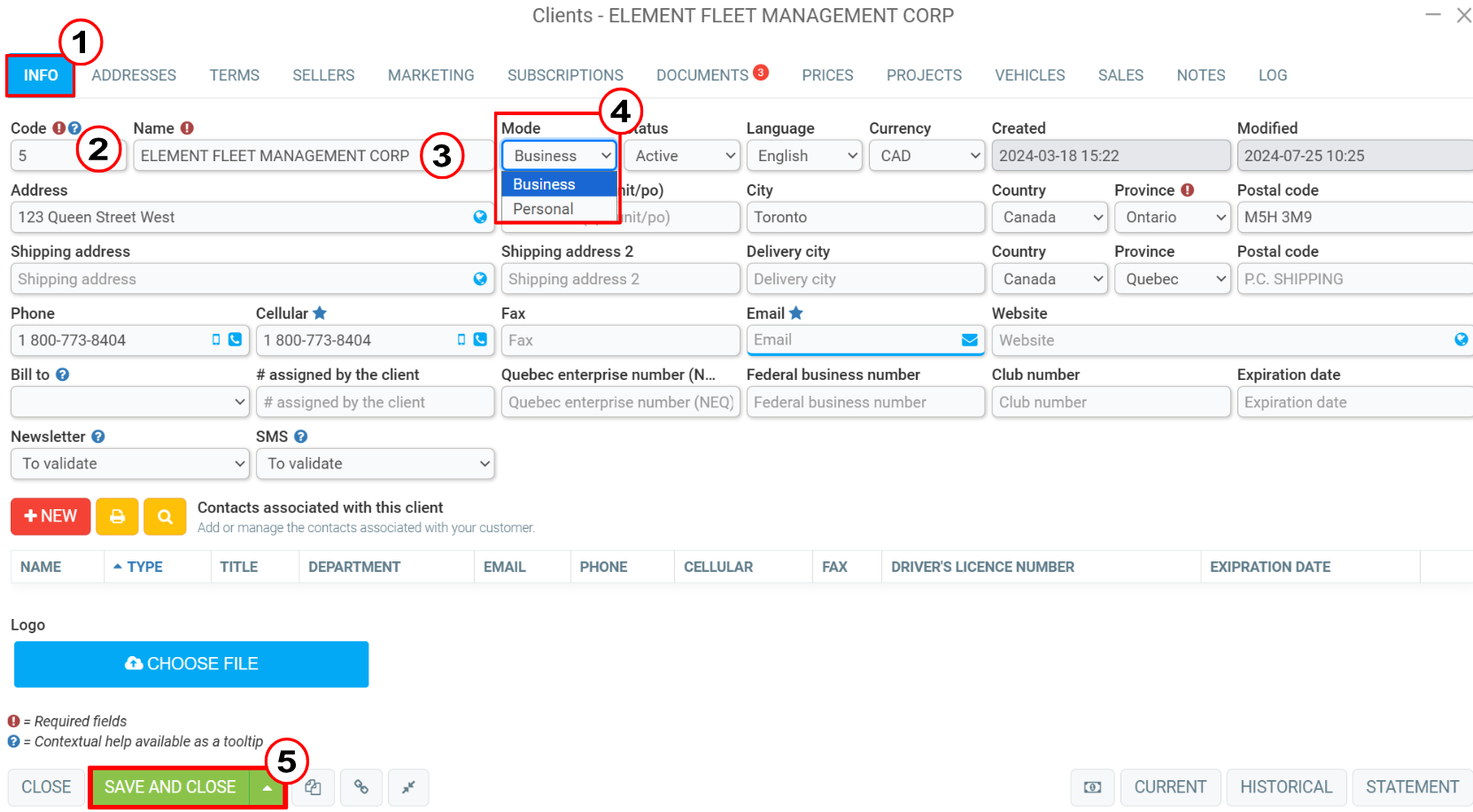Click the call icon in the Cellular field

(x=480, y=340)
